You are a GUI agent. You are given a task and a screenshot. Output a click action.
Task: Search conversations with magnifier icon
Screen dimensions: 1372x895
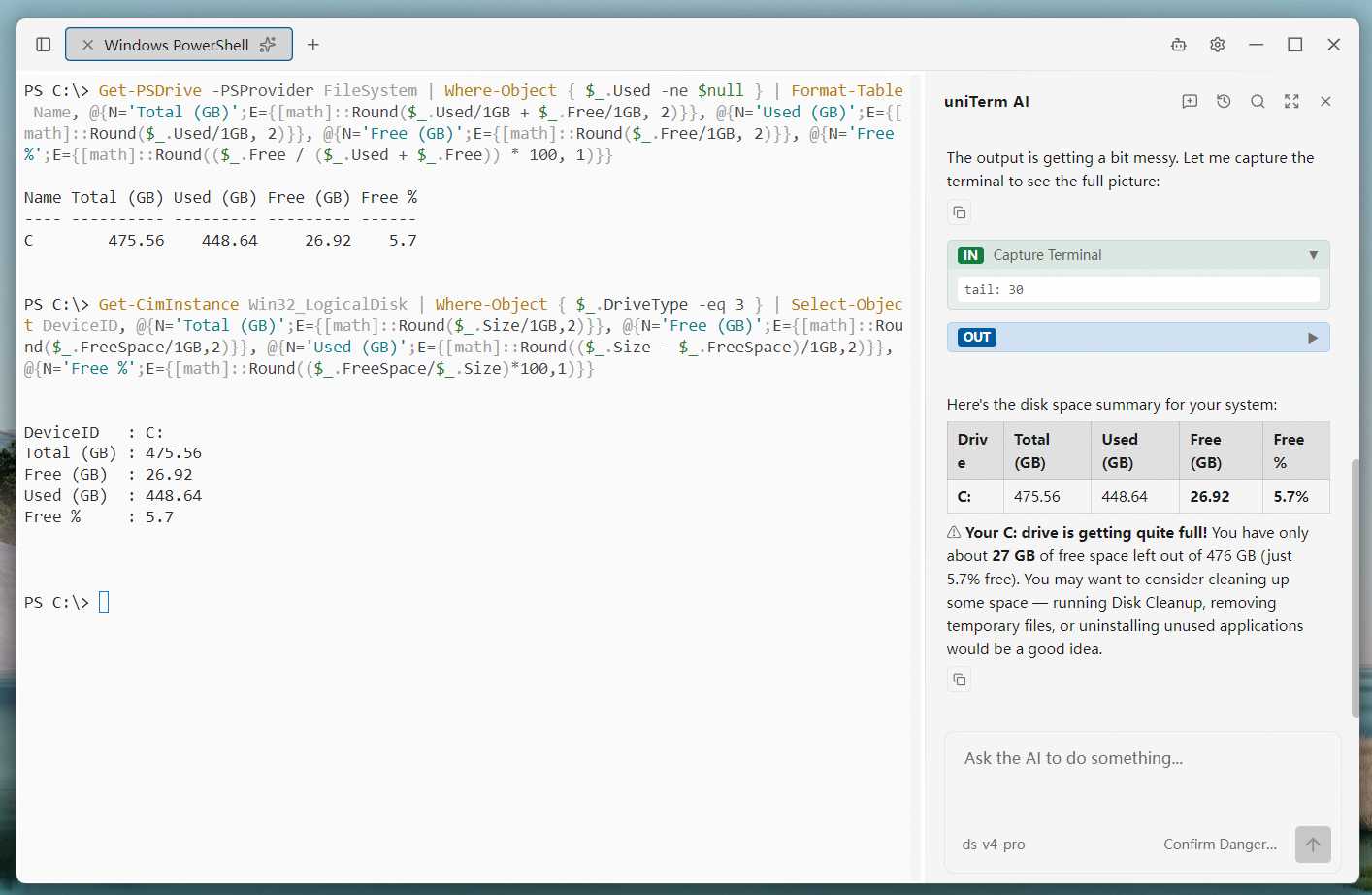[x=1258, y=101]
